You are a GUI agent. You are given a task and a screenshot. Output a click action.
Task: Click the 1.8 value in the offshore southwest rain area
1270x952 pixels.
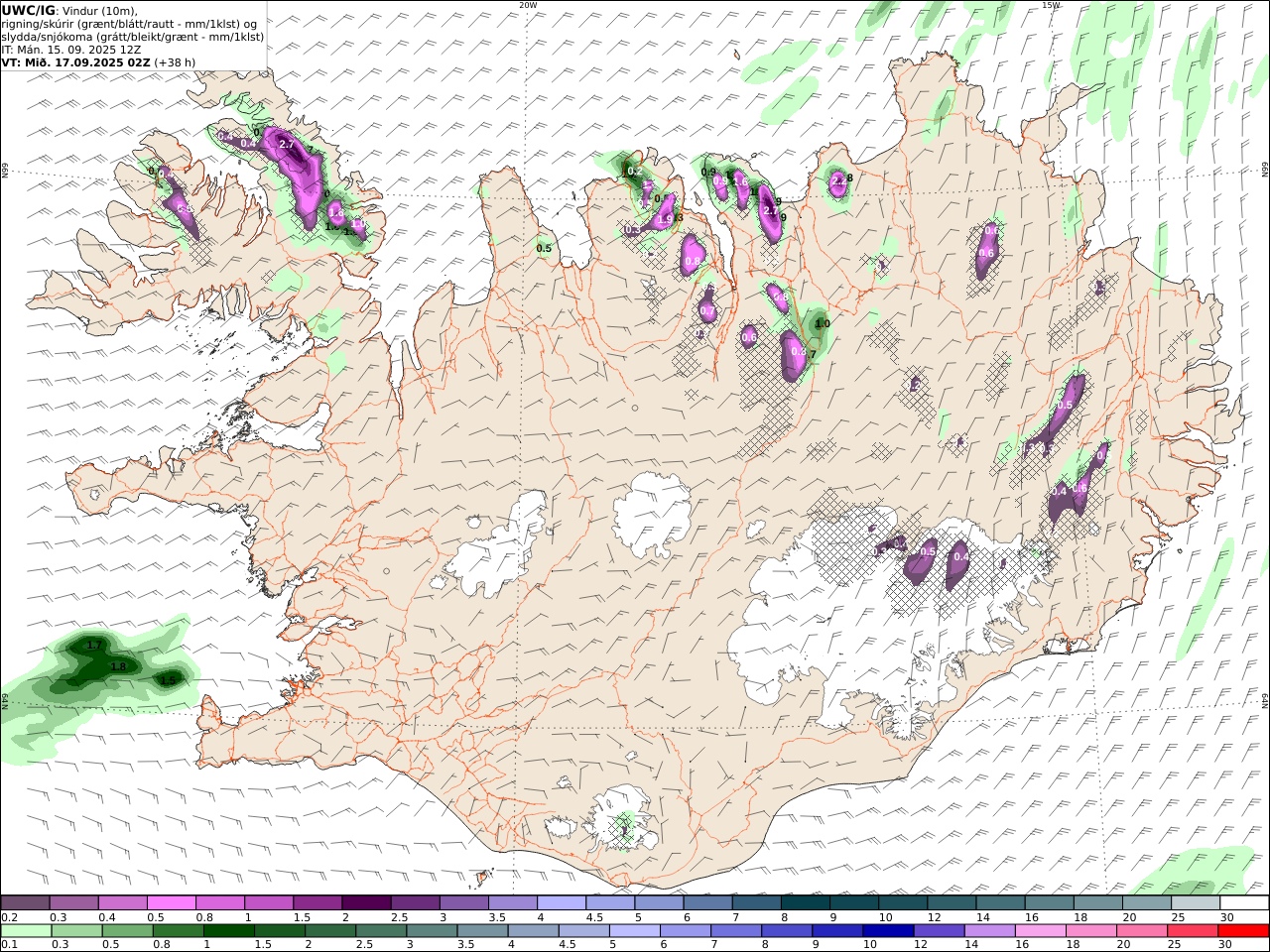coord(118,666)
